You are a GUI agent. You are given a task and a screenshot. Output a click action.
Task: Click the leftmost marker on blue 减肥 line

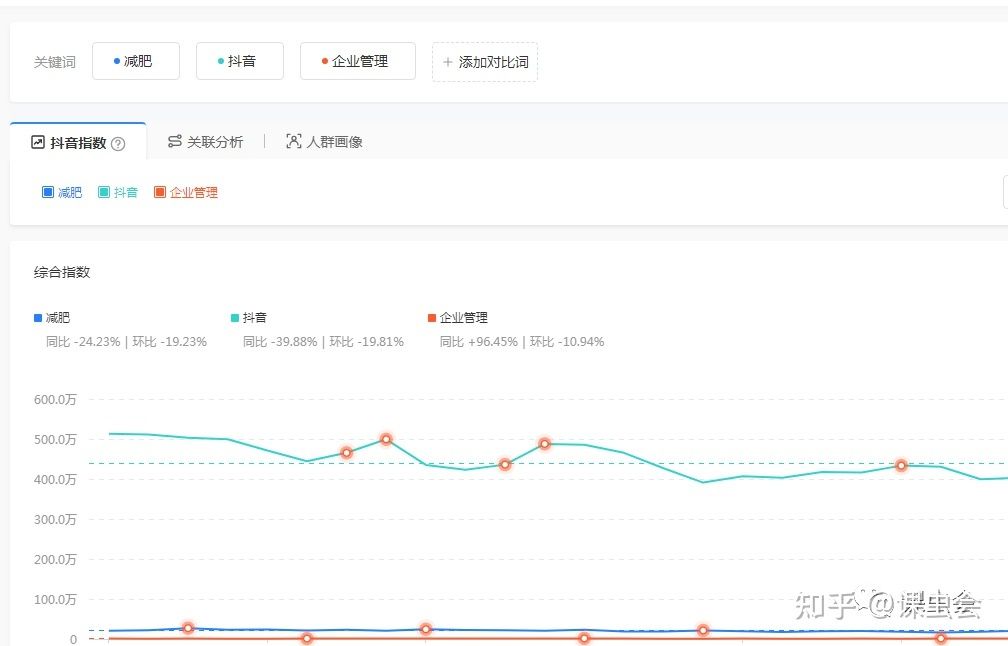188,628
